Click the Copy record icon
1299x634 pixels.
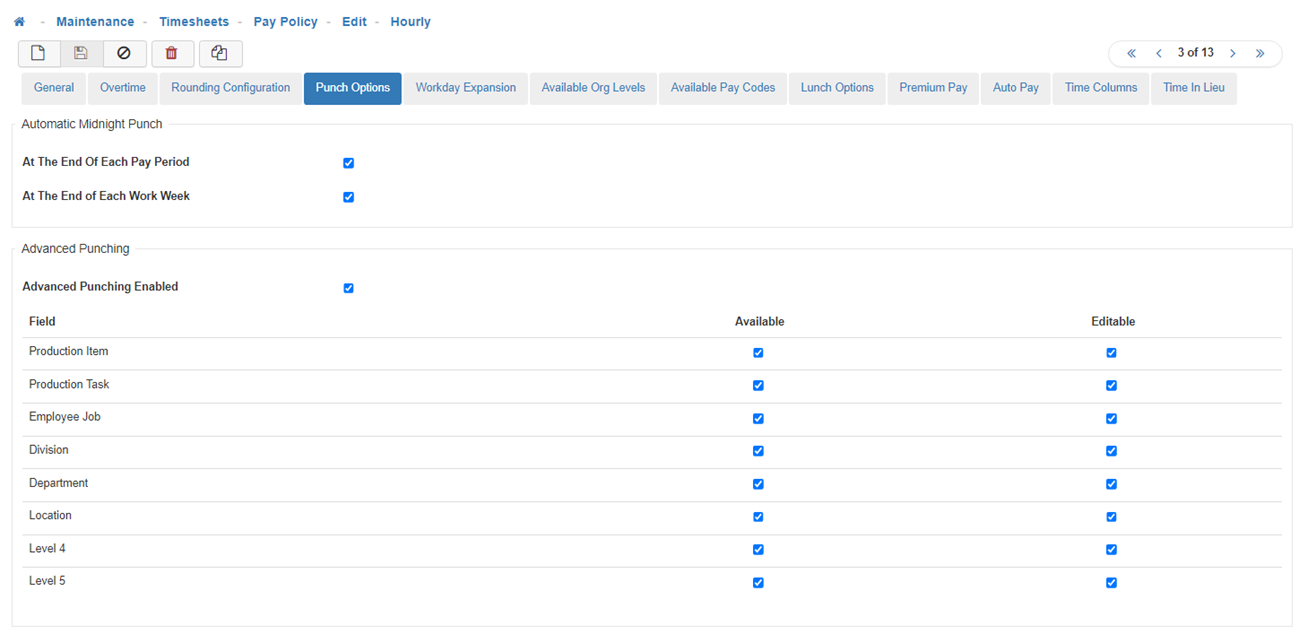coord(220,54)
